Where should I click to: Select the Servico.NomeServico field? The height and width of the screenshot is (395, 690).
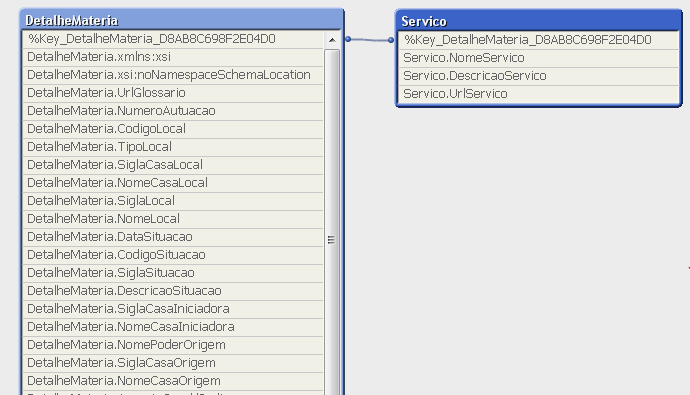(539, 58)
